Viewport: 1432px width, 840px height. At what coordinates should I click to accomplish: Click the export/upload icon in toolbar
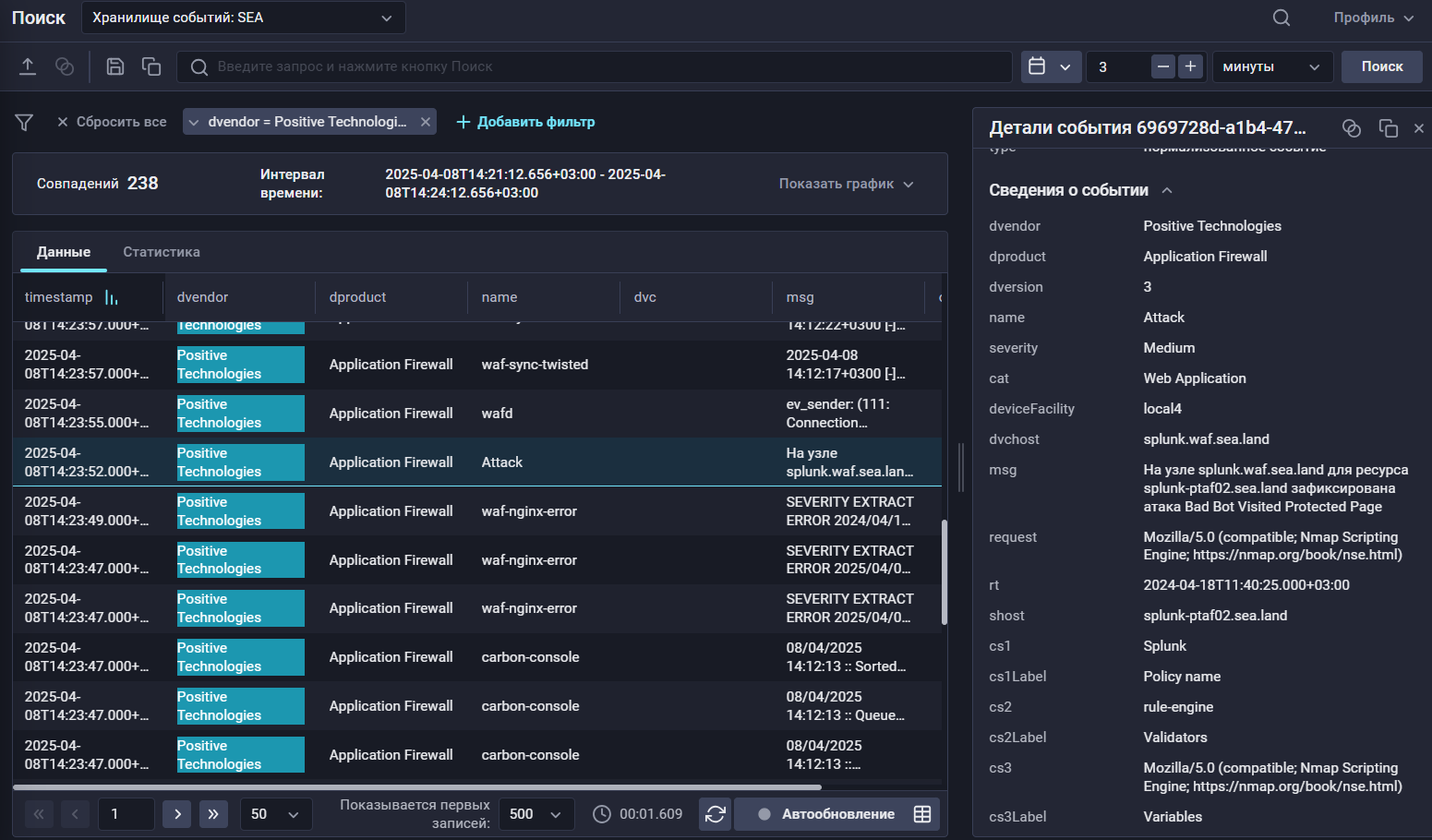tap(28, 66)
